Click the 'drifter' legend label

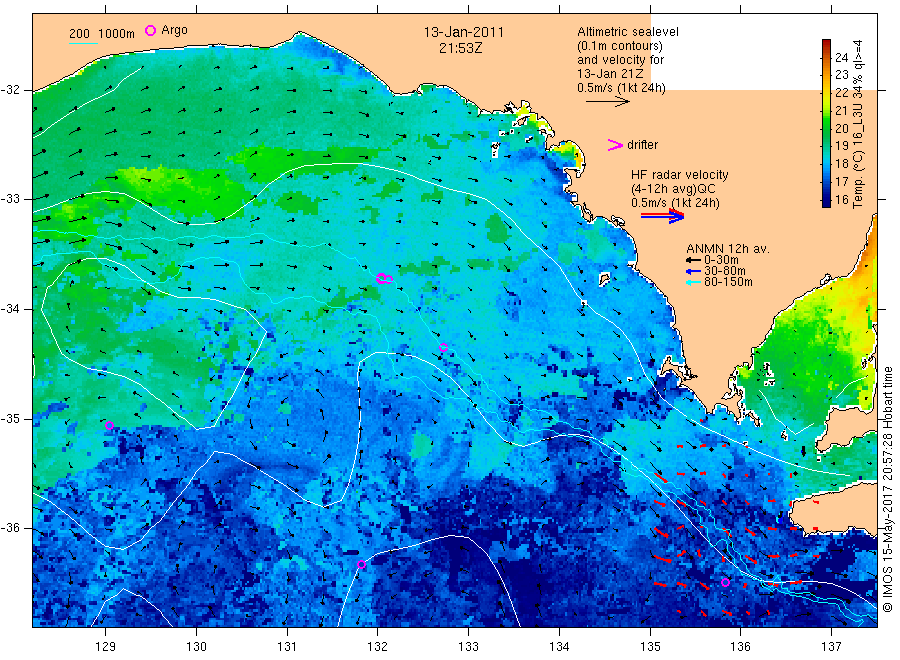642,145
